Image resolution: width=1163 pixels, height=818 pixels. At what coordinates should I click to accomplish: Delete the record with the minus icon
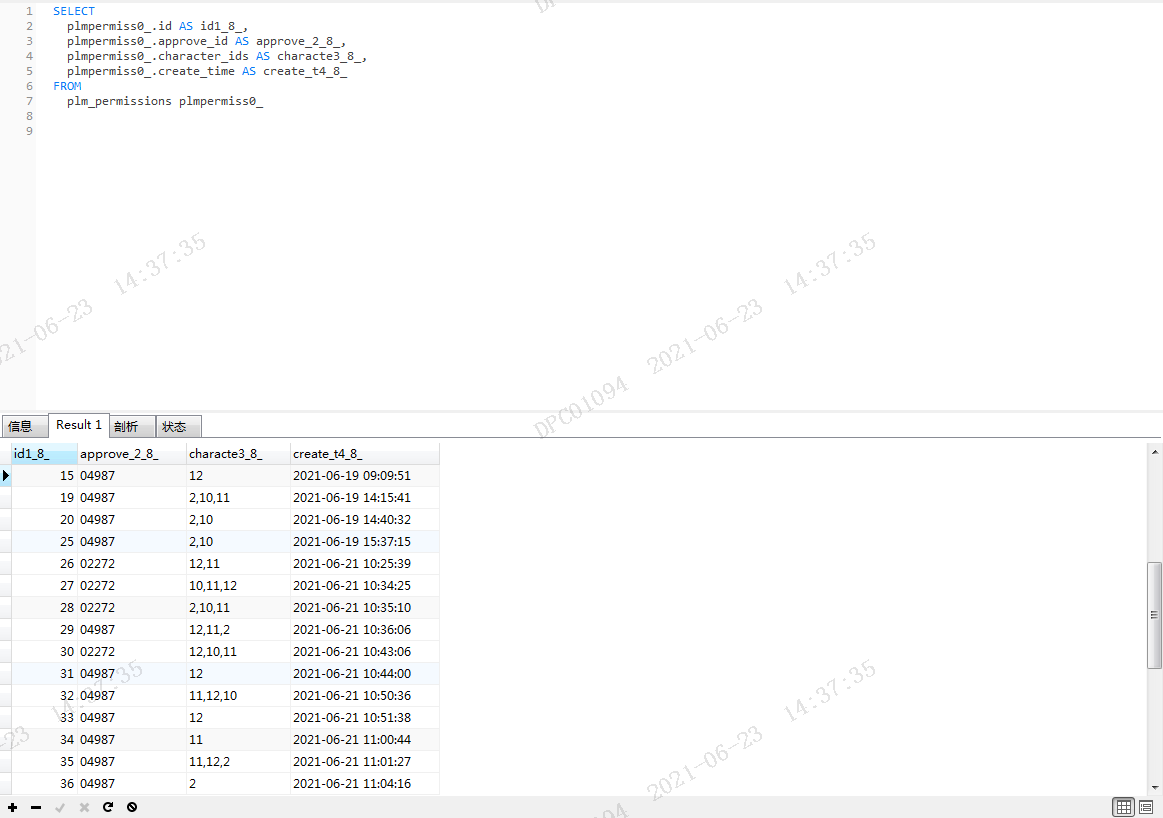36,807
